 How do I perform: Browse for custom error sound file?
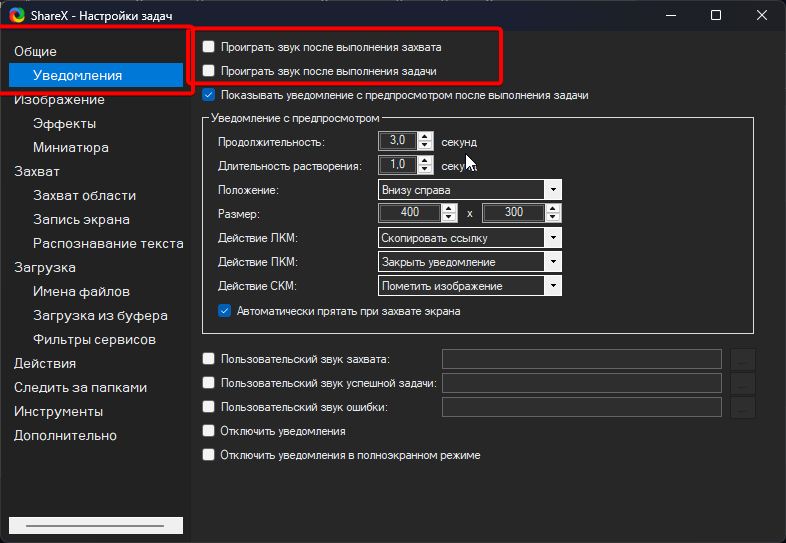point(743,407)
